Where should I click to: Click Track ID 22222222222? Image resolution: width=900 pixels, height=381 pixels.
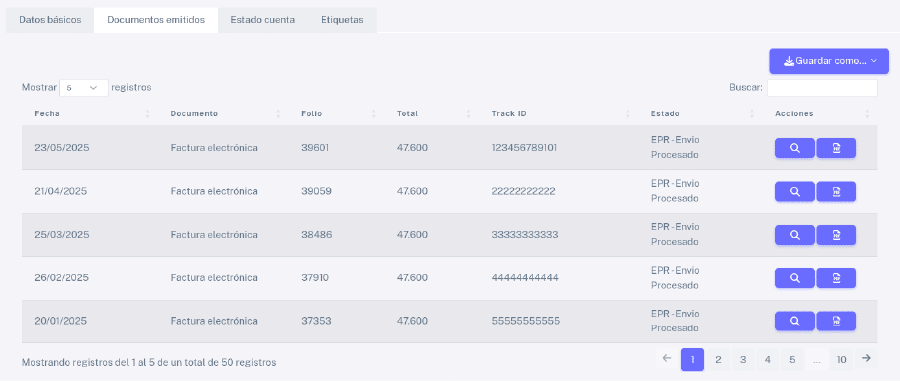[x=523, y=192]
